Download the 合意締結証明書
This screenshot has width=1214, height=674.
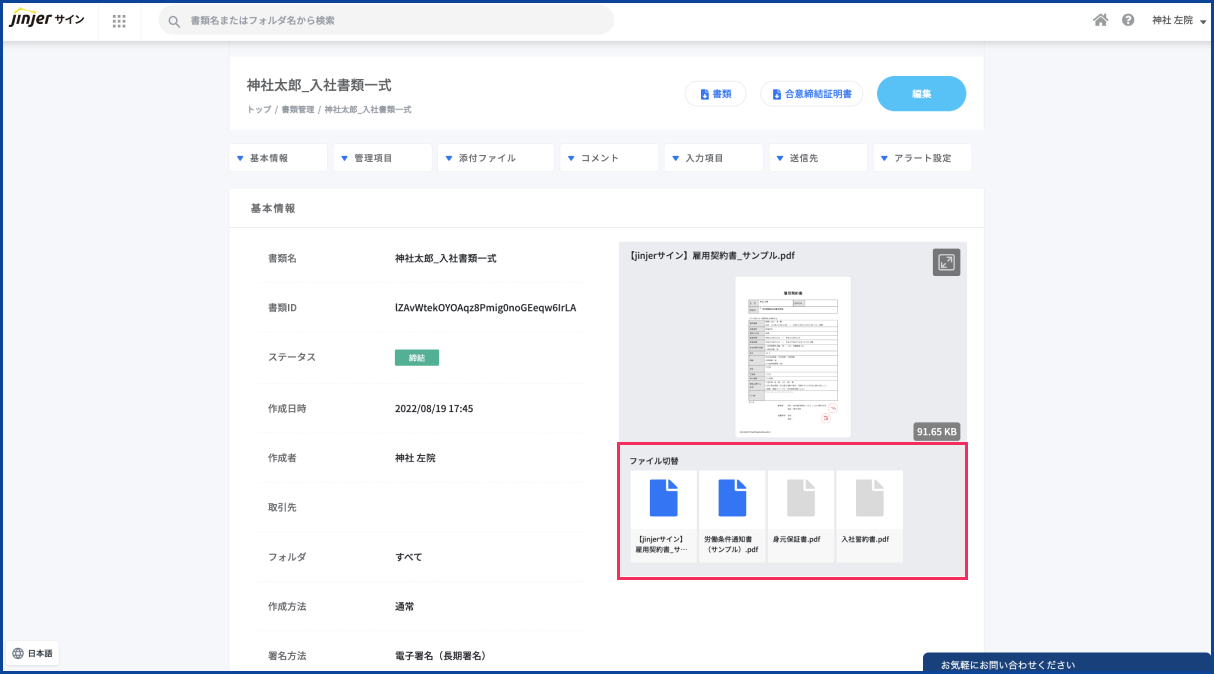[x=811, y=94]
